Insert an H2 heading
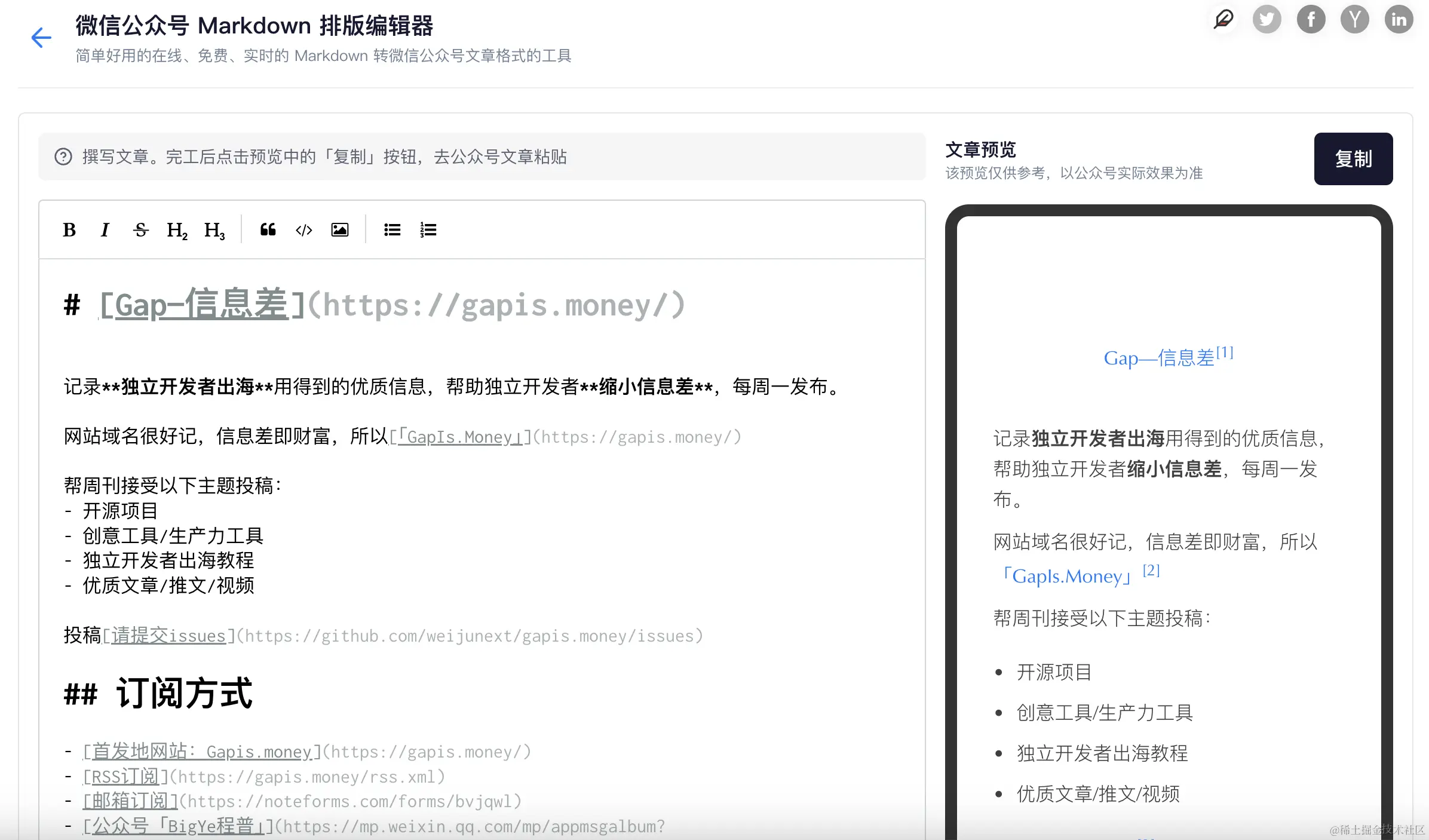This screenshot has height=840, width=1429. click(x=177, y=230)
